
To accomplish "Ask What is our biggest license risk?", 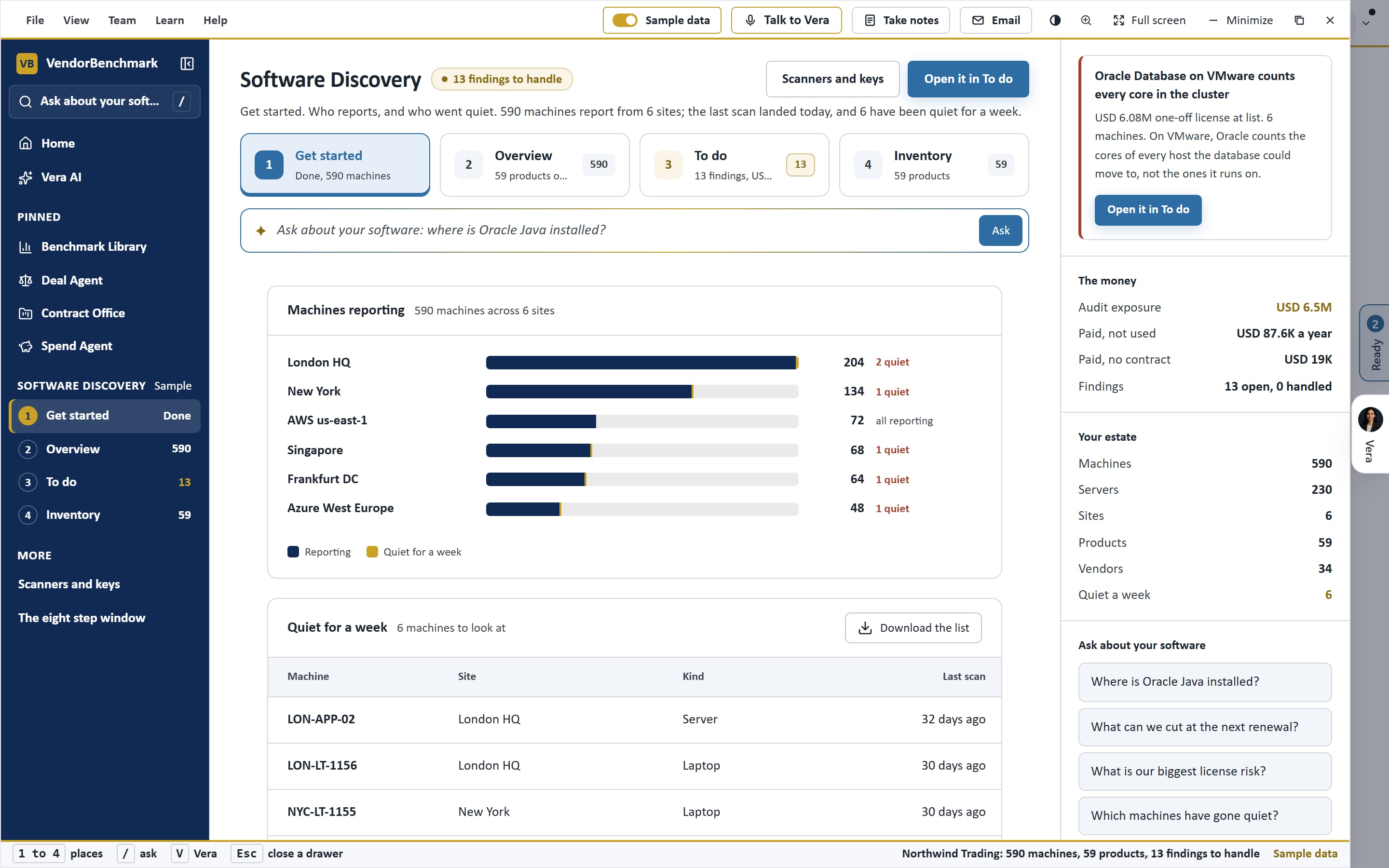I will pos(1205,772).
